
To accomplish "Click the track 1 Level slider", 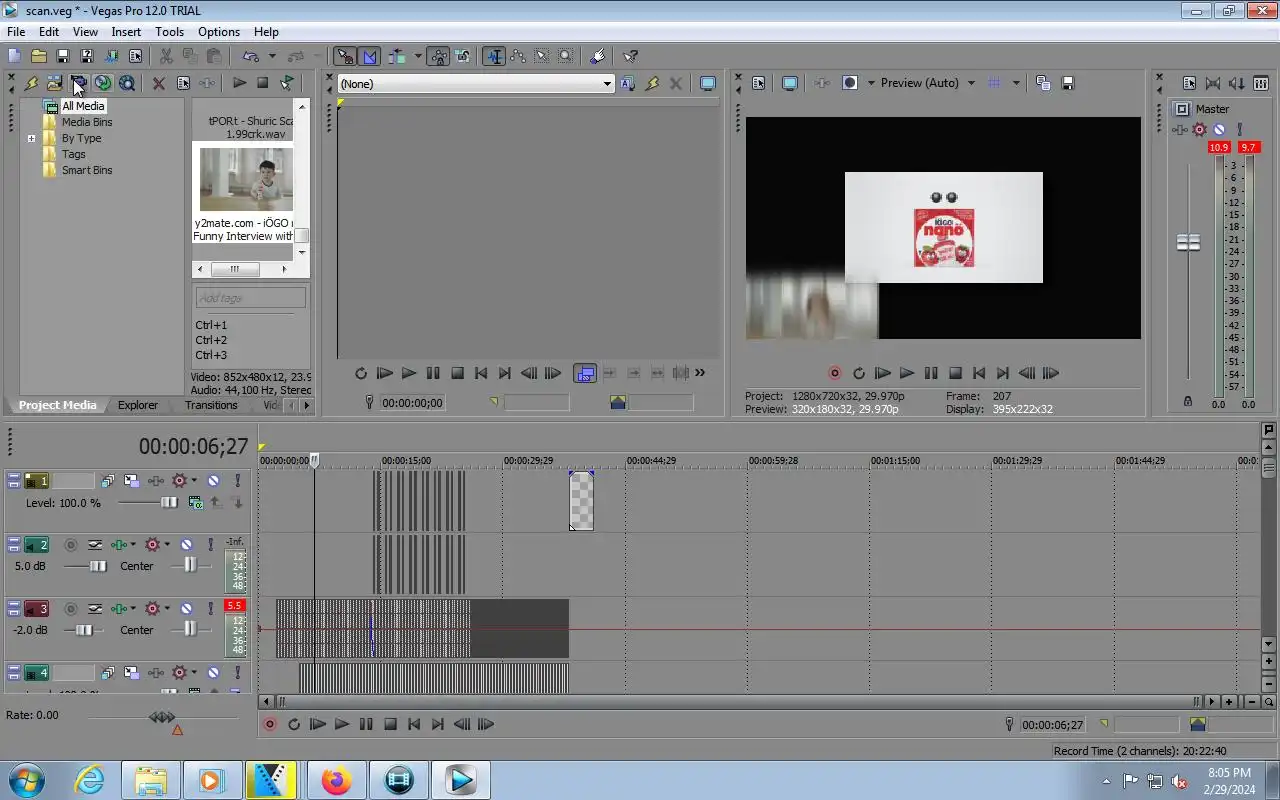I will 169,503.
